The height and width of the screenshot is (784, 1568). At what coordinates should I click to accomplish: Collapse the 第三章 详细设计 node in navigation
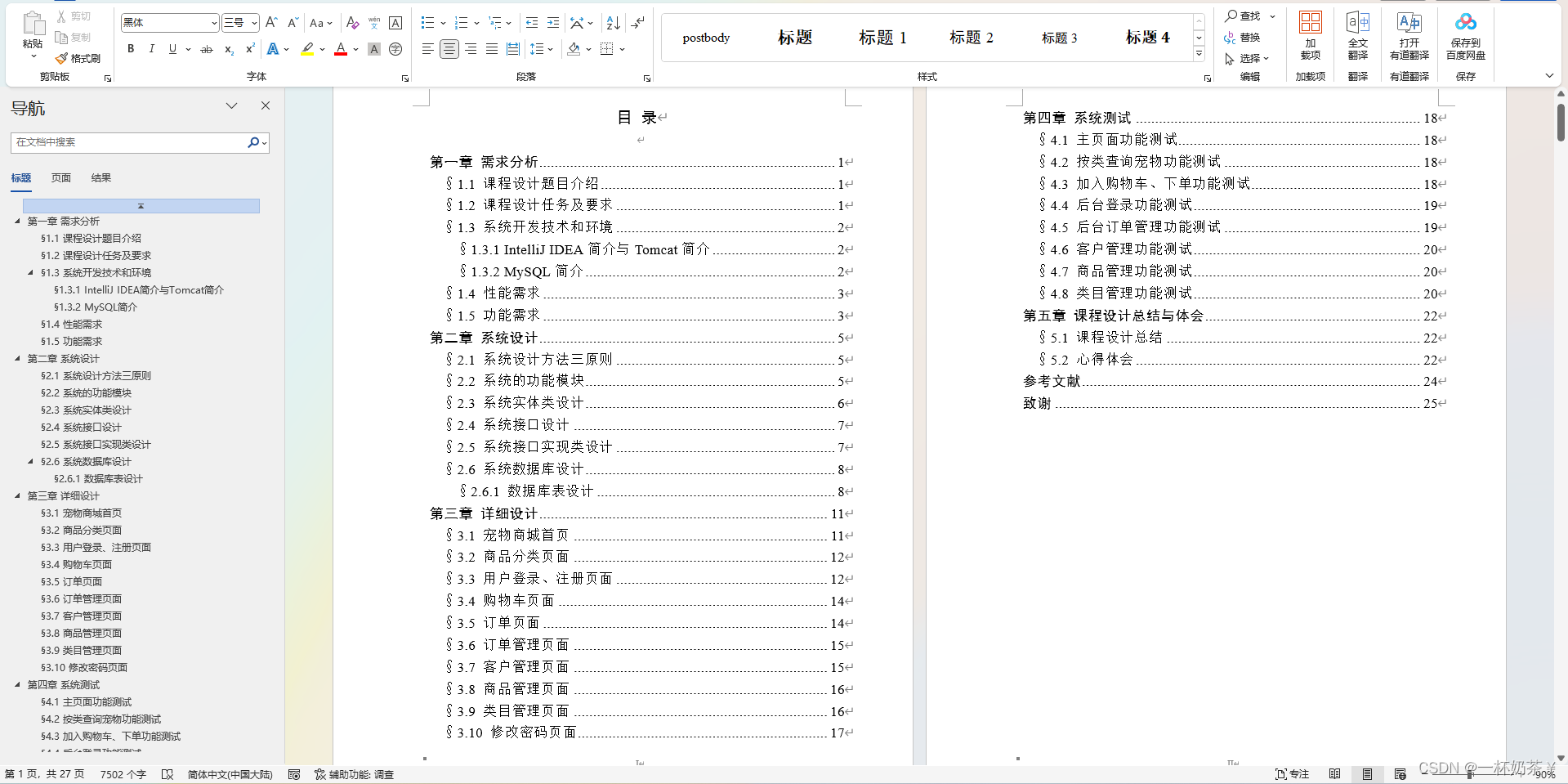(x=17, y=495)
